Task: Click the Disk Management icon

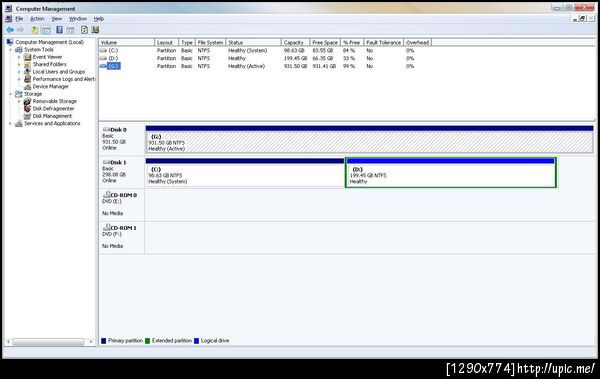Action: [x=27, y=116]
